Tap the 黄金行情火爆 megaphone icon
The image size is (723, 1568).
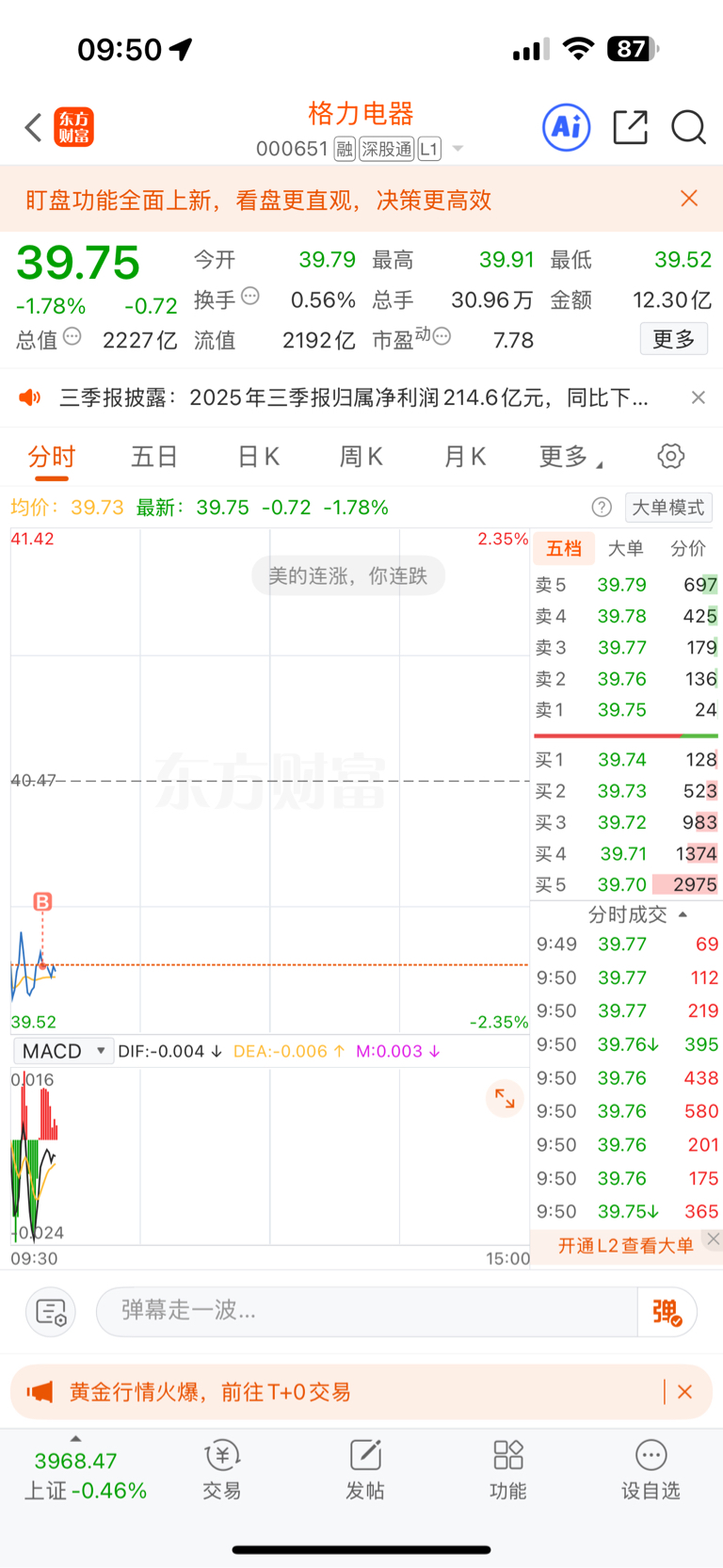tap(40, 1392)
